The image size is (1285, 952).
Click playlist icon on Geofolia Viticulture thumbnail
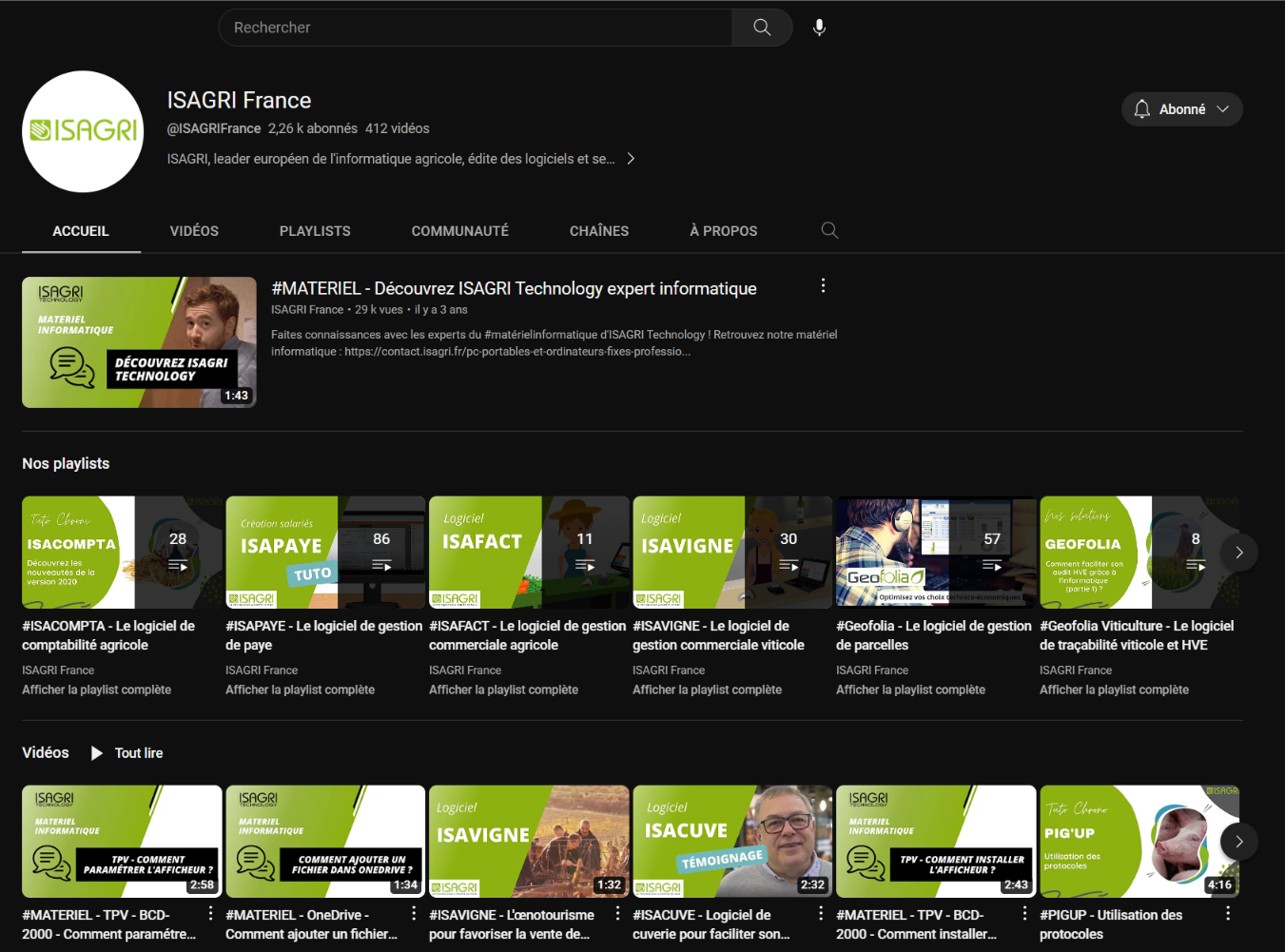tap(1196, 566)
